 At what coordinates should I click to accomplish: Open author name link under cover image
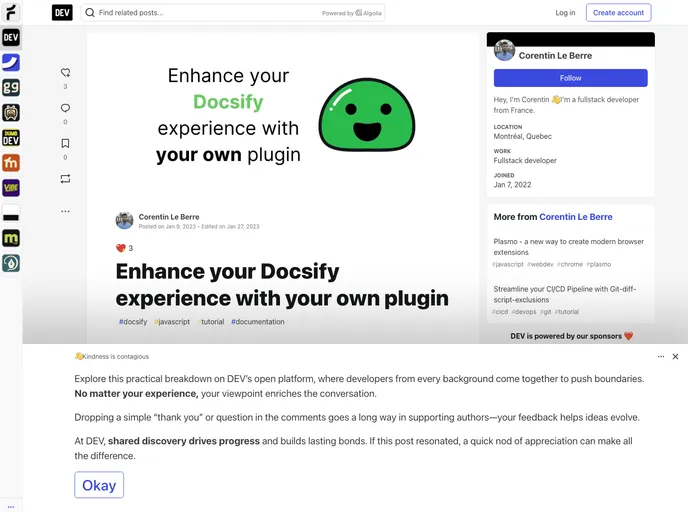coord(169,217)
